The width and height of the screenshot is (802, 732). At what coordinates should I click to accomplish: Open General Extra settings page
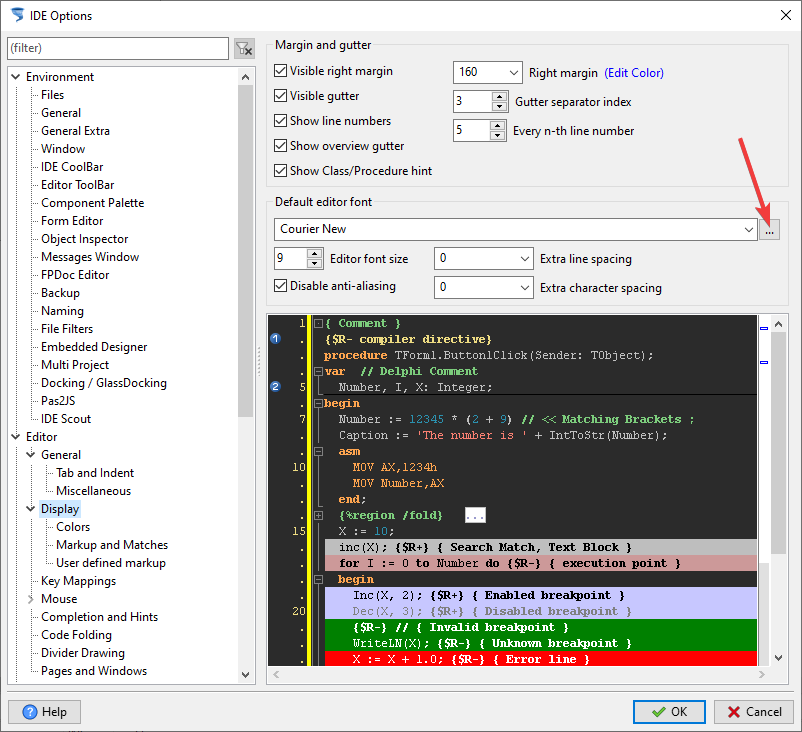coord(75,131)
